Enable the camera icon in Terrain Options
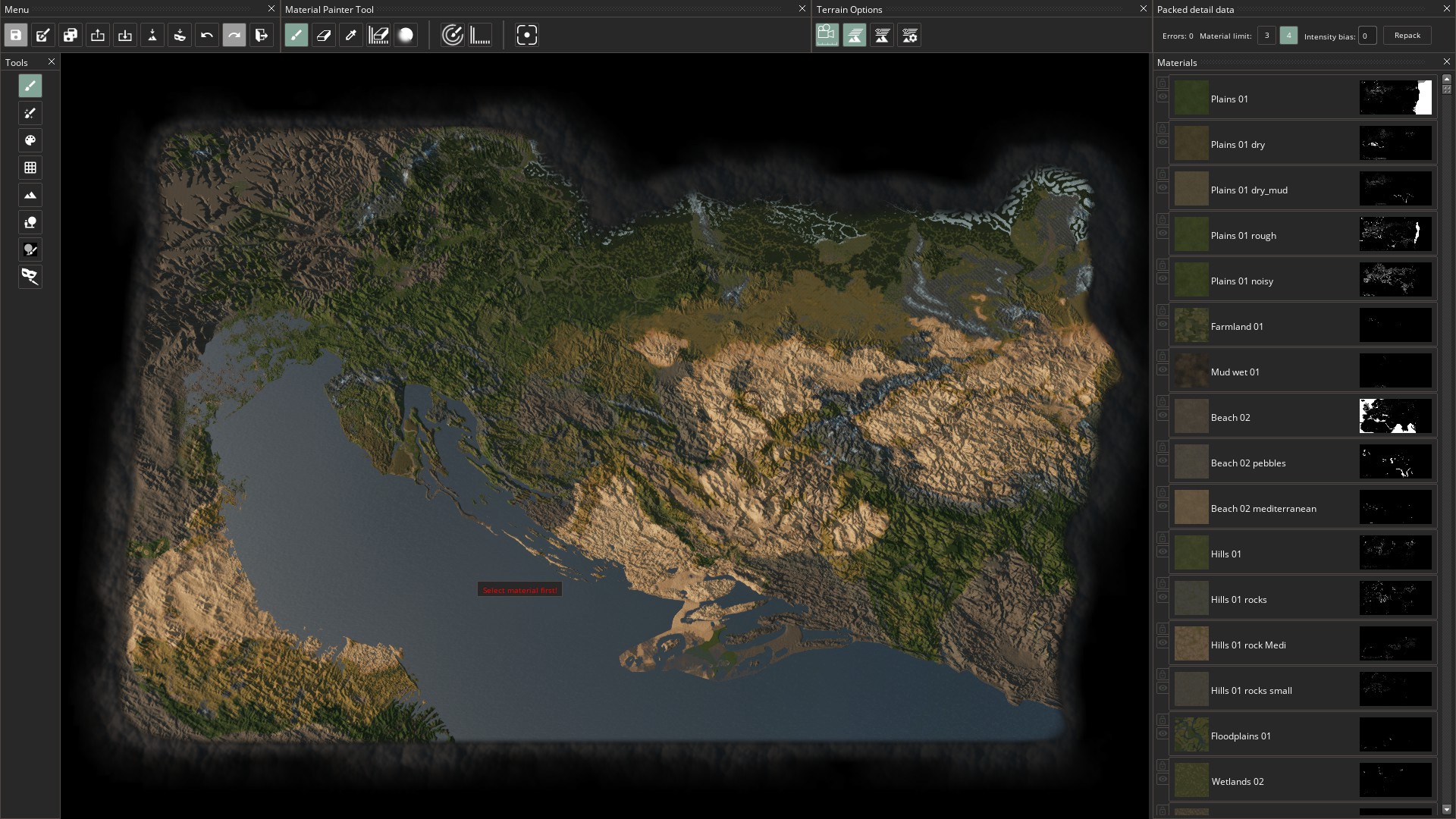This screenshot has width=1456, height=819. click(827, 35)
